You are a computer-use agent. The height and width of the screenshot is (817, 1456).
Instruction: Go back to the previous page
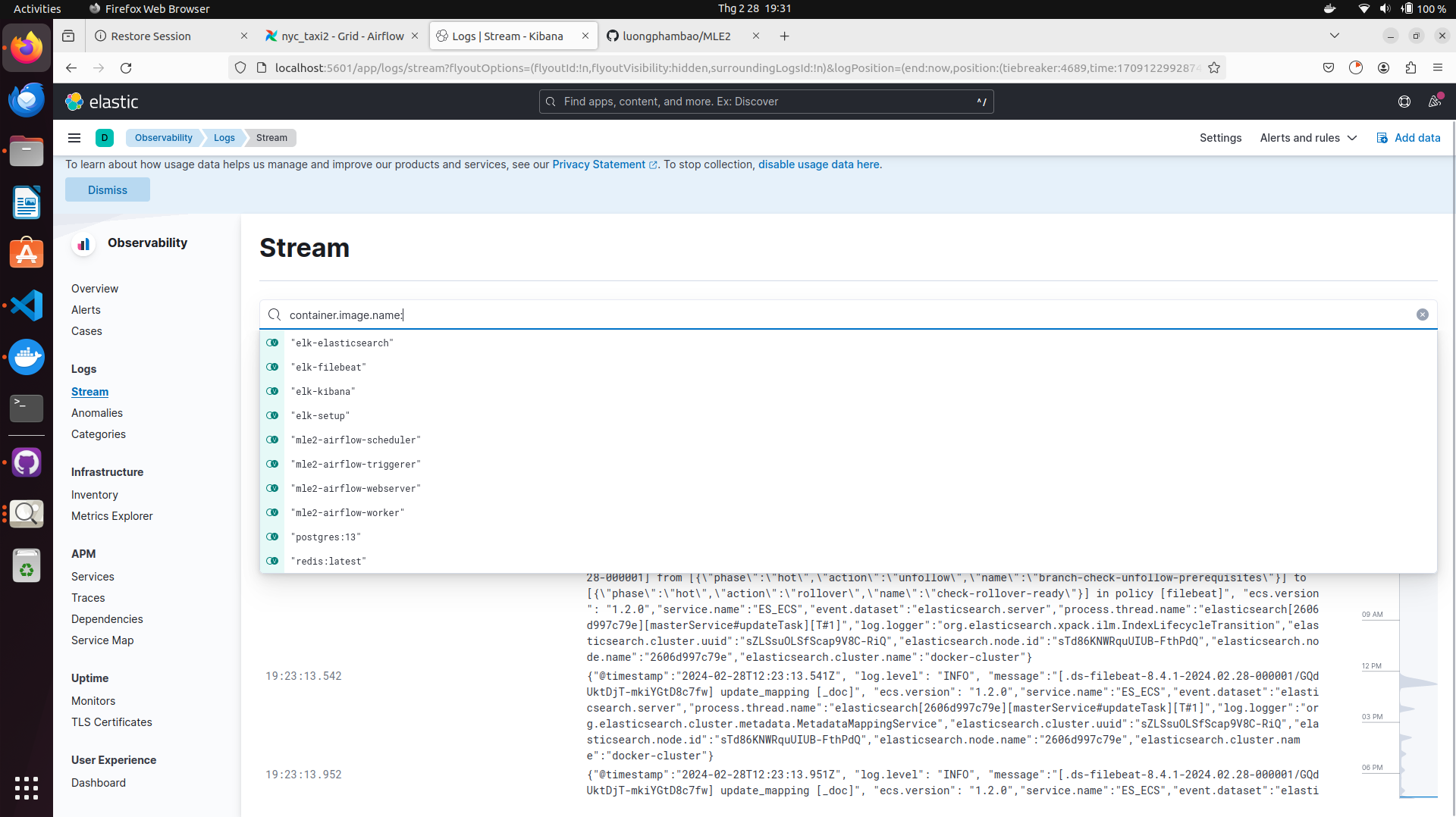71,67
